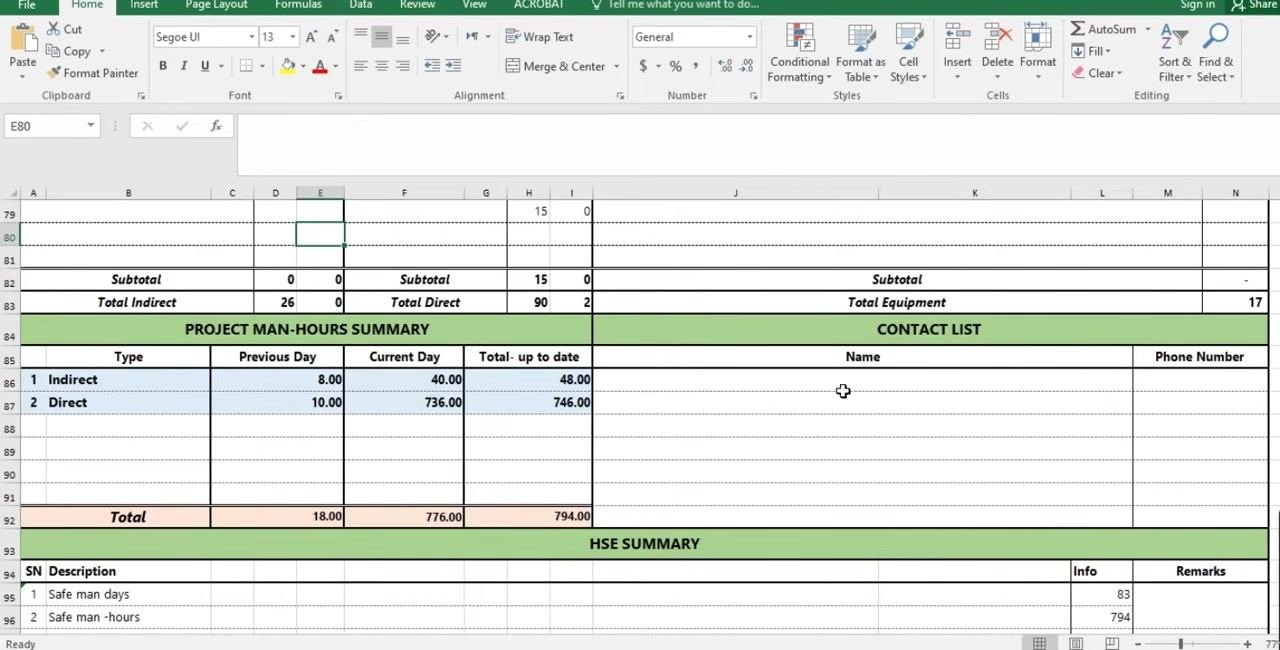Toggle Underline formatting
The width and height of the screenshot is (1280, 650).
pos(204,66)
